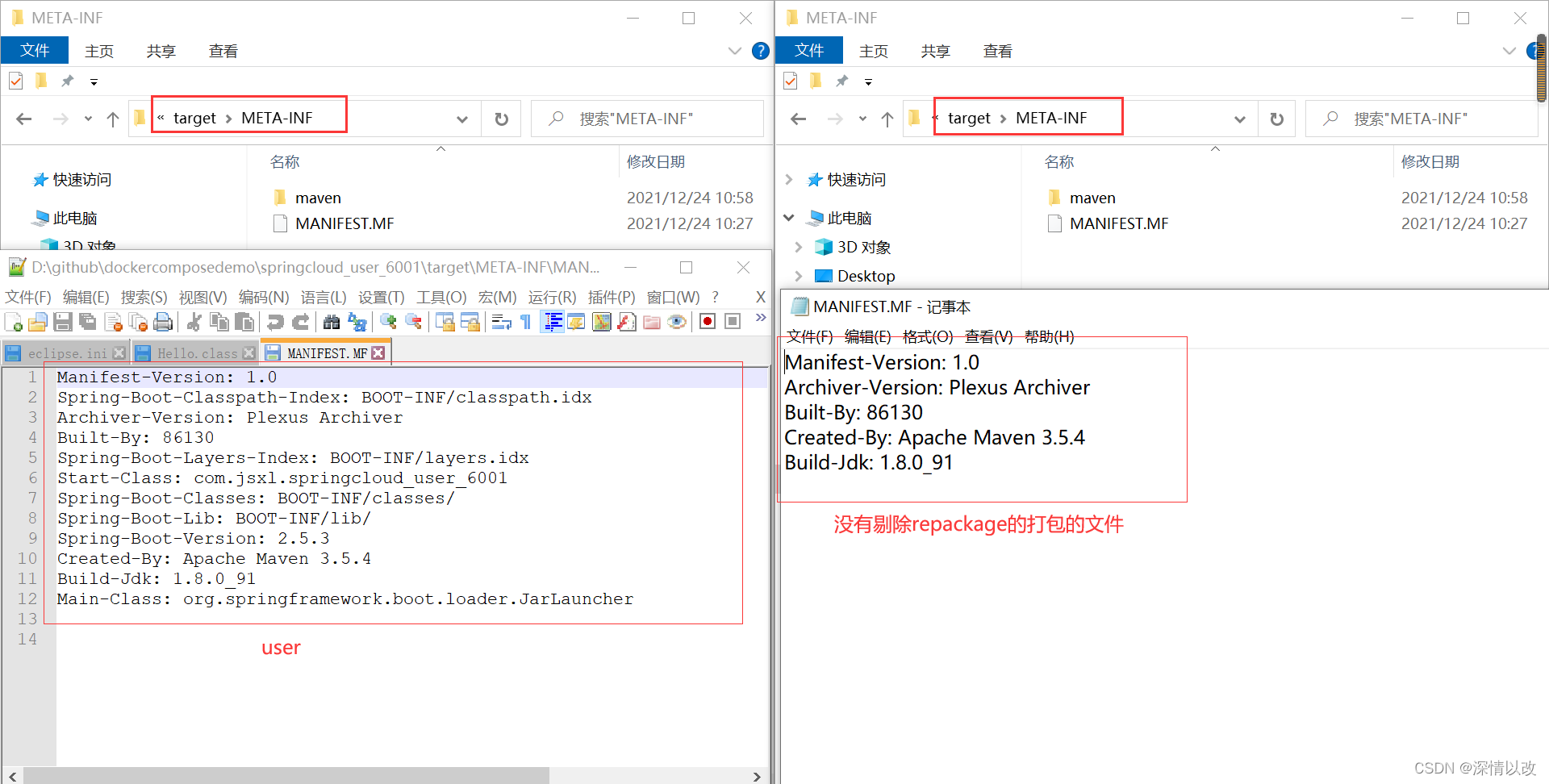The height and width of the screenshot is (784, 1549).
Task: Click the Stop Recording macro button
Action: 733,322
